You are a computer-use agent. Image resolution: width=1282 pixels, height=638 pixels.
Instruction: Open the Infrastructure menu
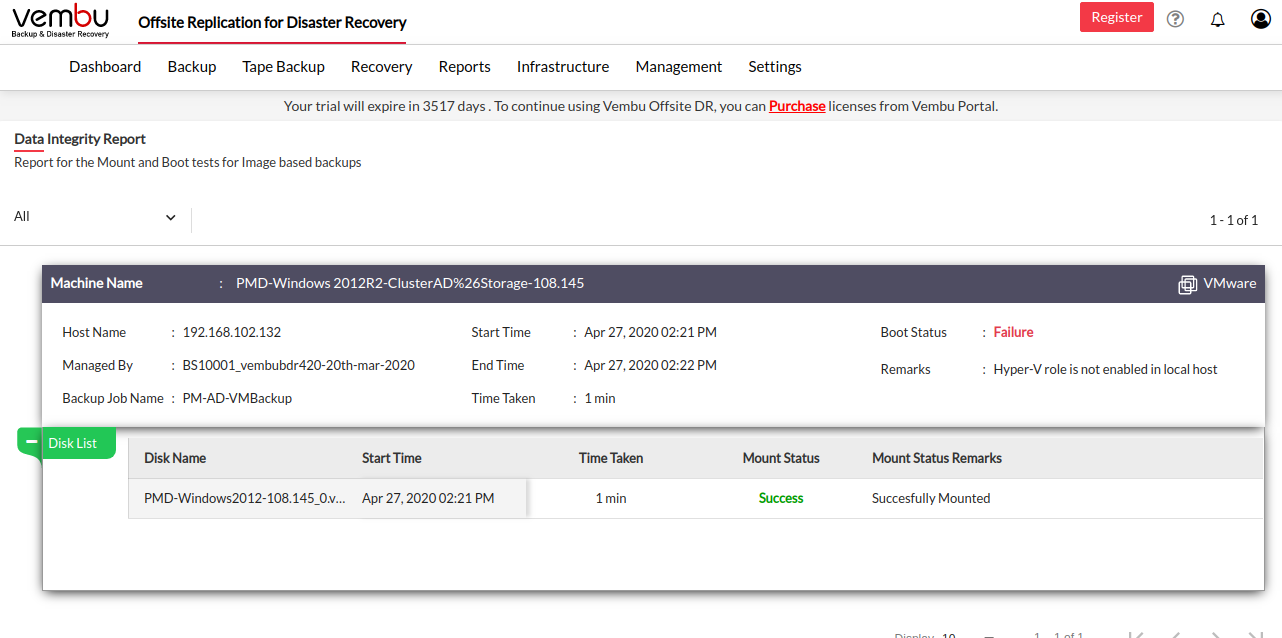click(562, 67)
